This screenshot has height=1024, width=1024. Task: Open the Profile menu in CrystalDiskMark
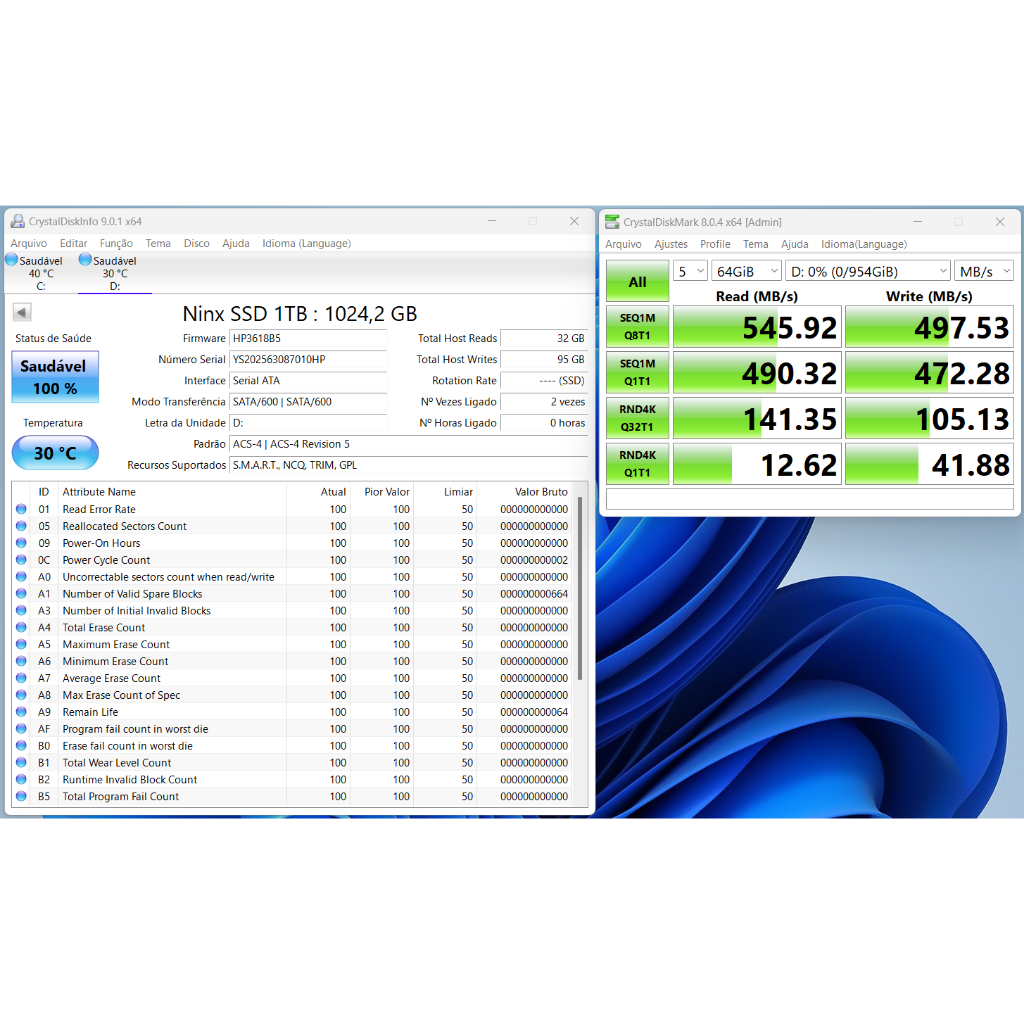pyautogui.click(x=715, y=244)
